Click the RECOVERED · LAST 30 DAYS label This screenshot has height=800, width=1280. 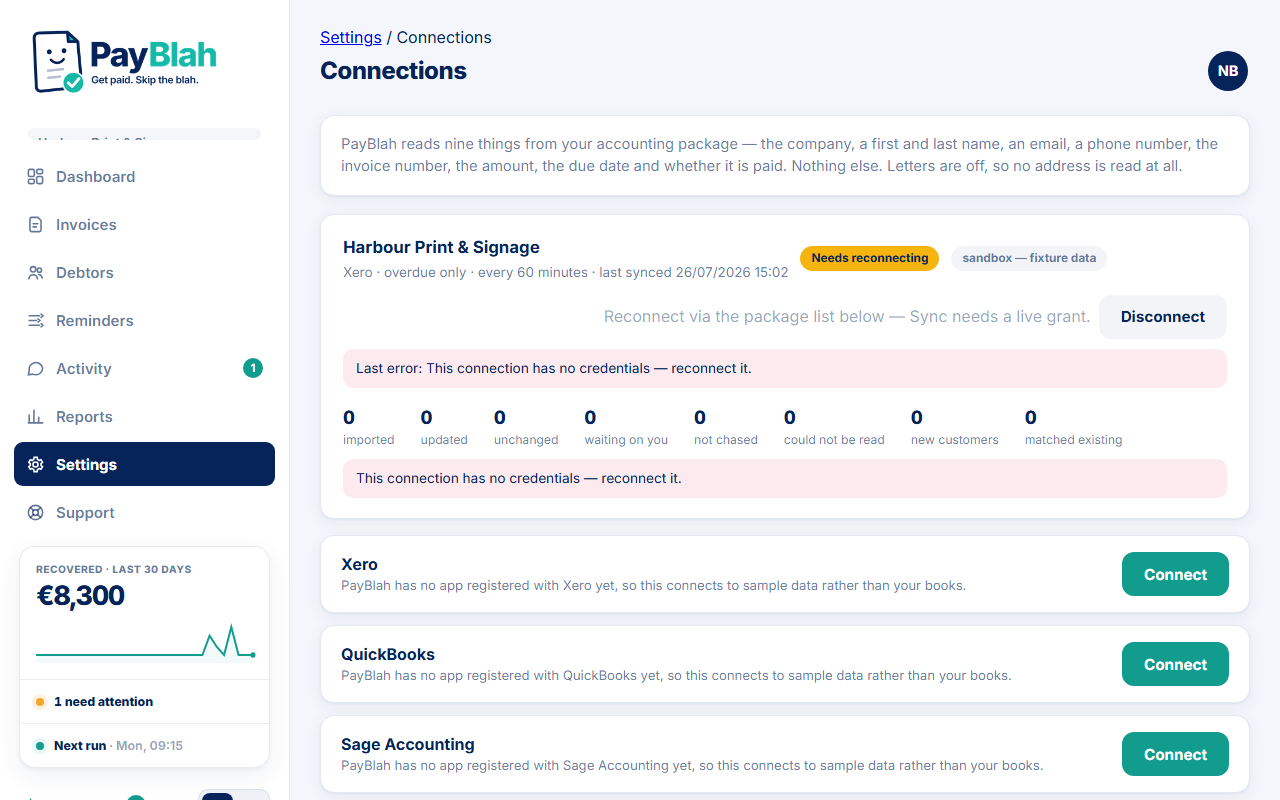(114, 569)
